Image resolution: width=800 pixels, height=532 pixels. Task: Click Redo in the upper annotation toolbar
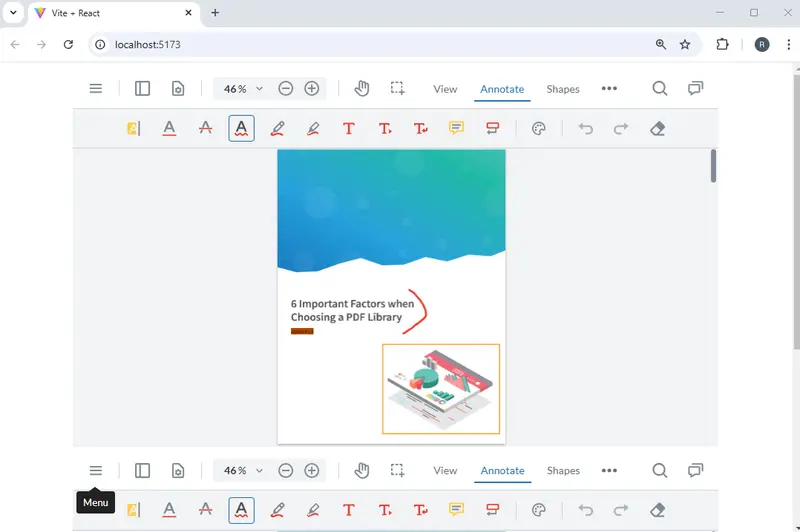click(x=621, y=129)
